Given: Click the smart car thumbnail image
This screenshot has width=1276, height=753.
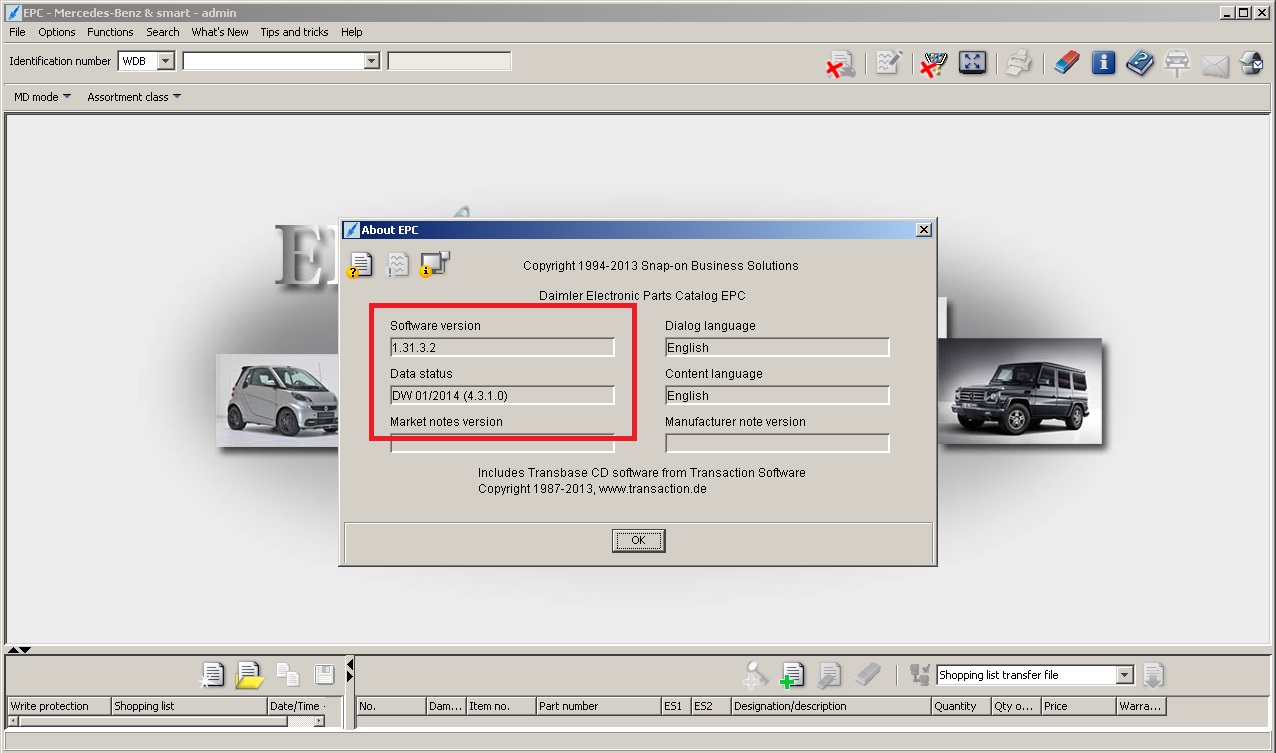Looking at the screenshot, I should [x=277, y=400].
